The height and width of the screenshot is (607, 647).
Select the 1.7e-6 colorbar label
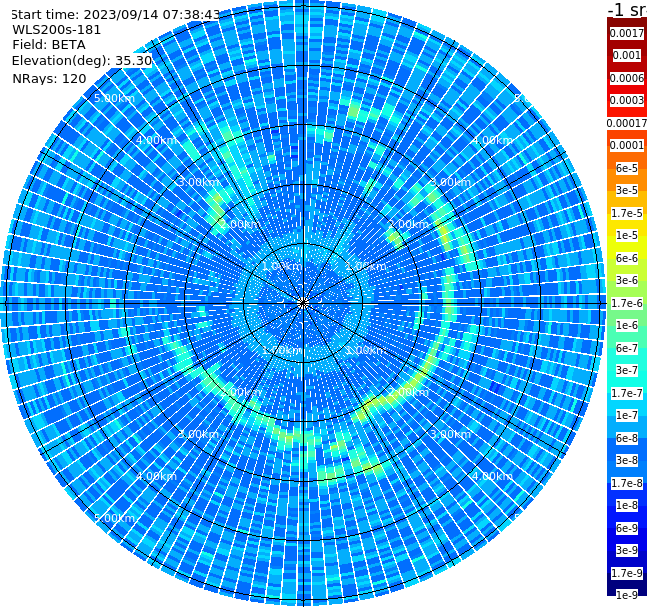(x=626, y=303)
